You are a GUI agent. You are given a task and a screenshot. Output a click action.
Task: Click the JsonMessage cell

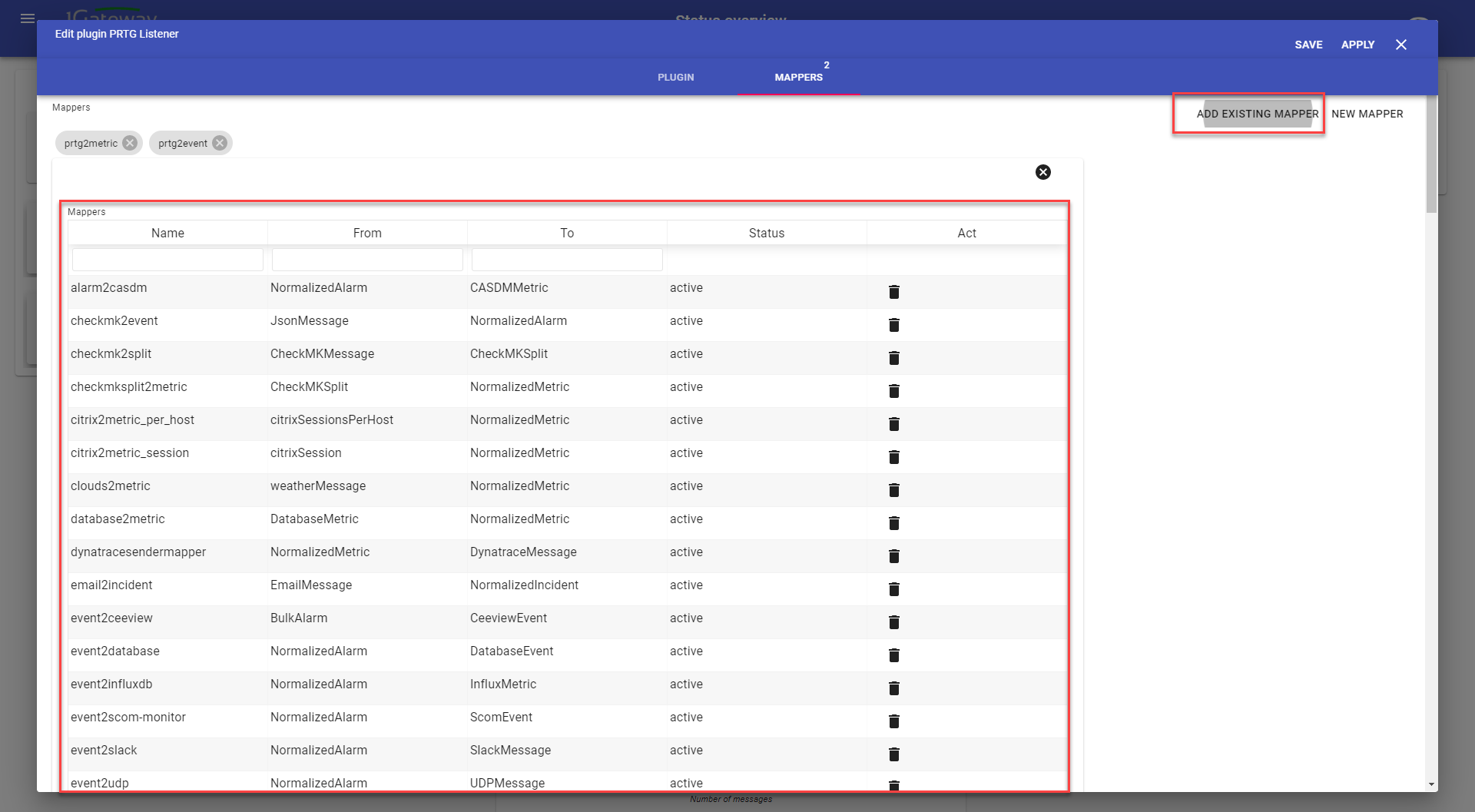pyautogui.click(x=309, y=320)
